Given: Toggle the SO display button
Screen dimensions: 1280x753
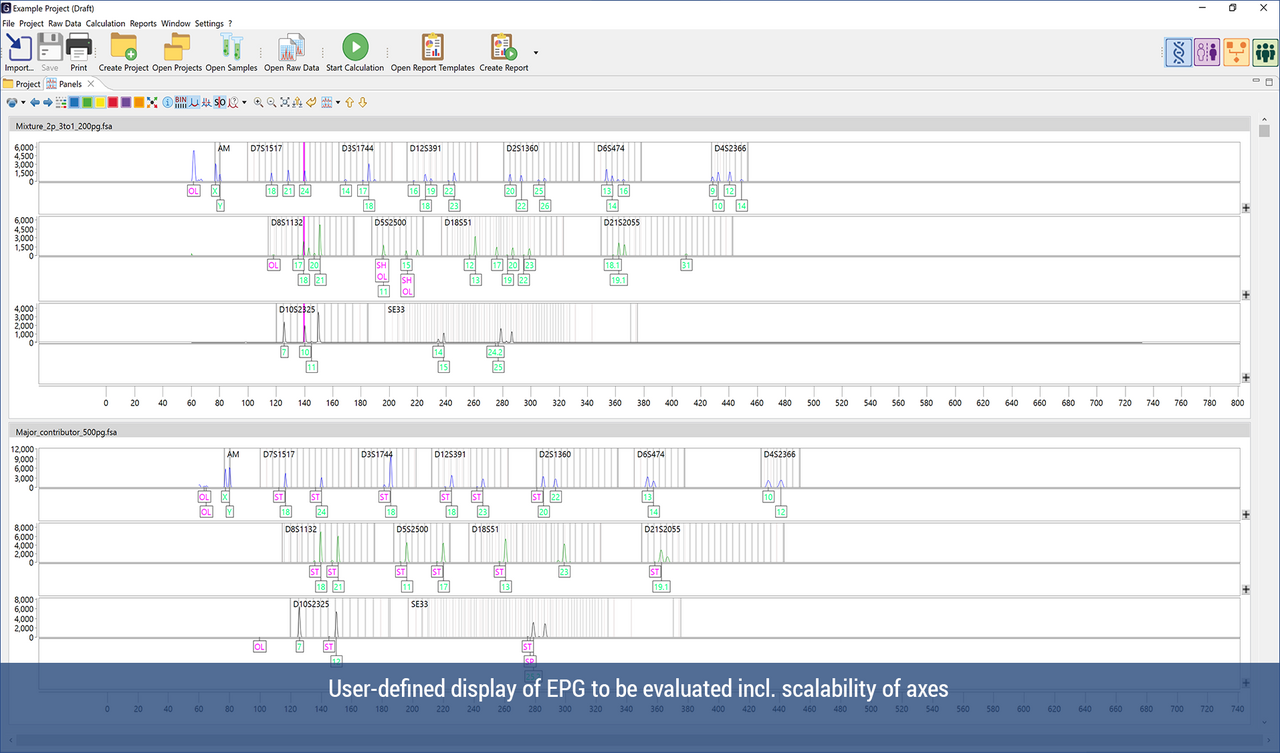Looking at the screenshot, I should (220, 102).
